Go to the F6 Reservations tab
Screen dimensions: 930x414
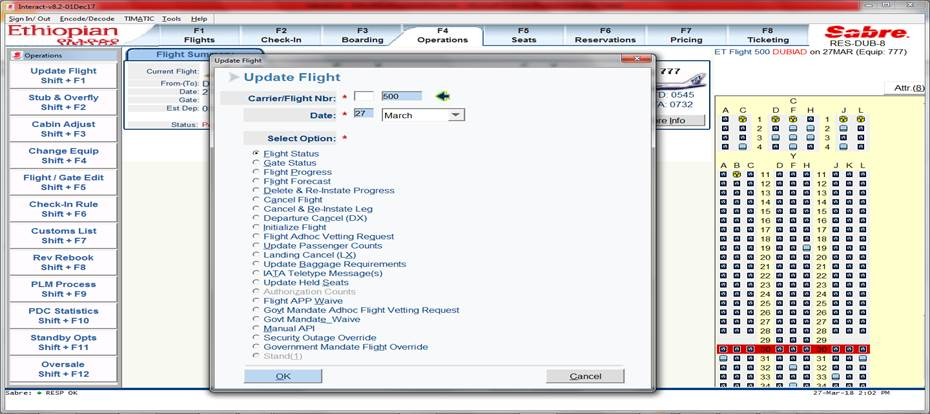click(605, 35)
